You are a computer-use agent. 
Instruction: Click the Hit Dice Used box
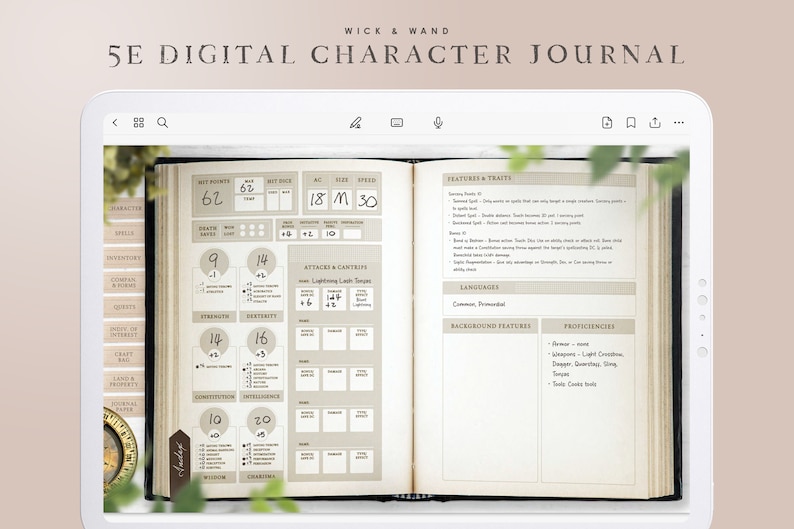pos(273,199)
